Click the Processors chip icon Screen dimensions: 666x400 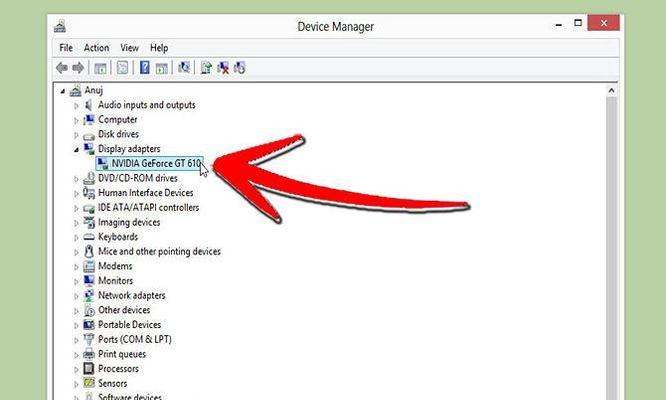89,369
